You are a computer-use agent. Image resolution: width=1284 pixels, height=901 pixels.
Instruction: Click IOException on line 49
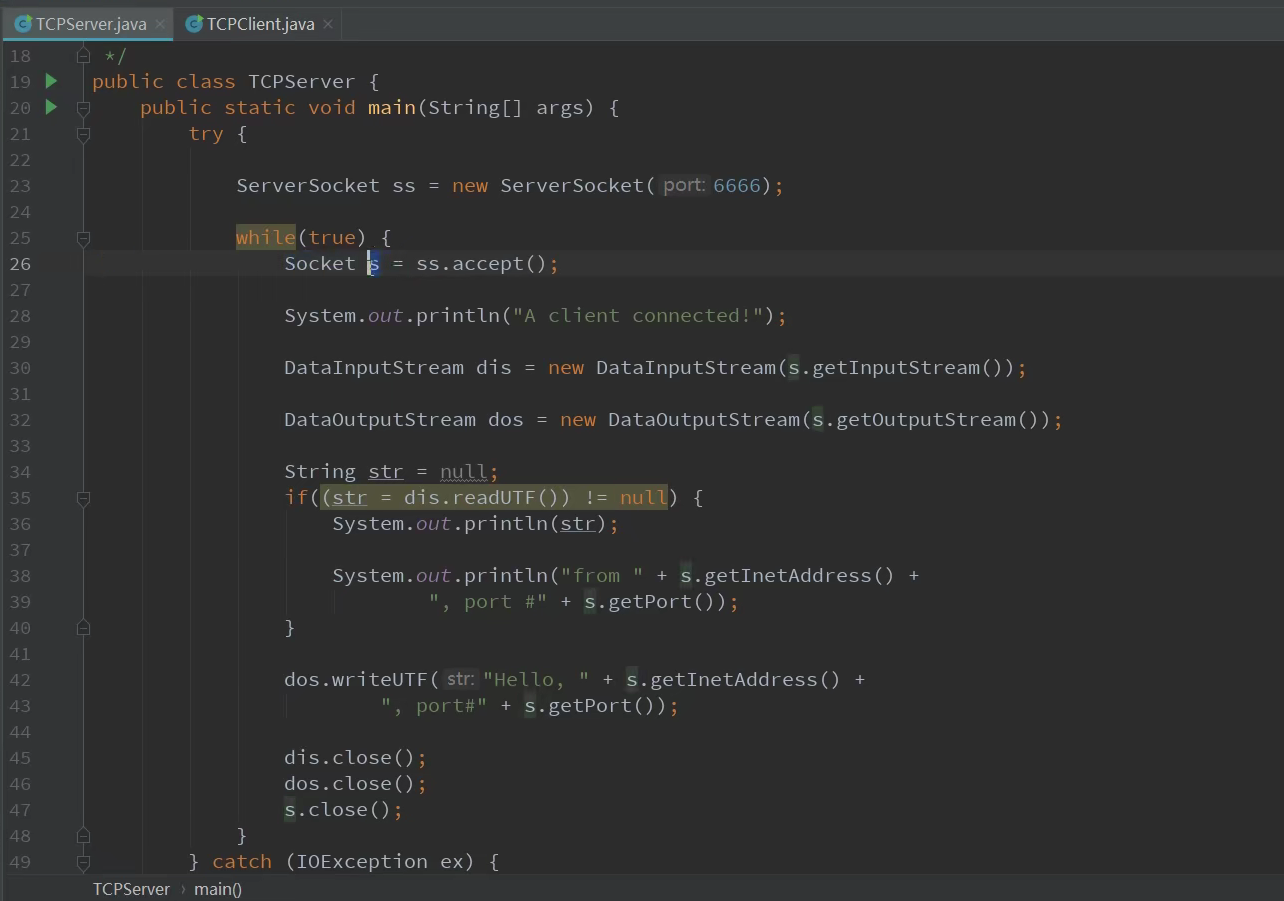tap(362, 861)
